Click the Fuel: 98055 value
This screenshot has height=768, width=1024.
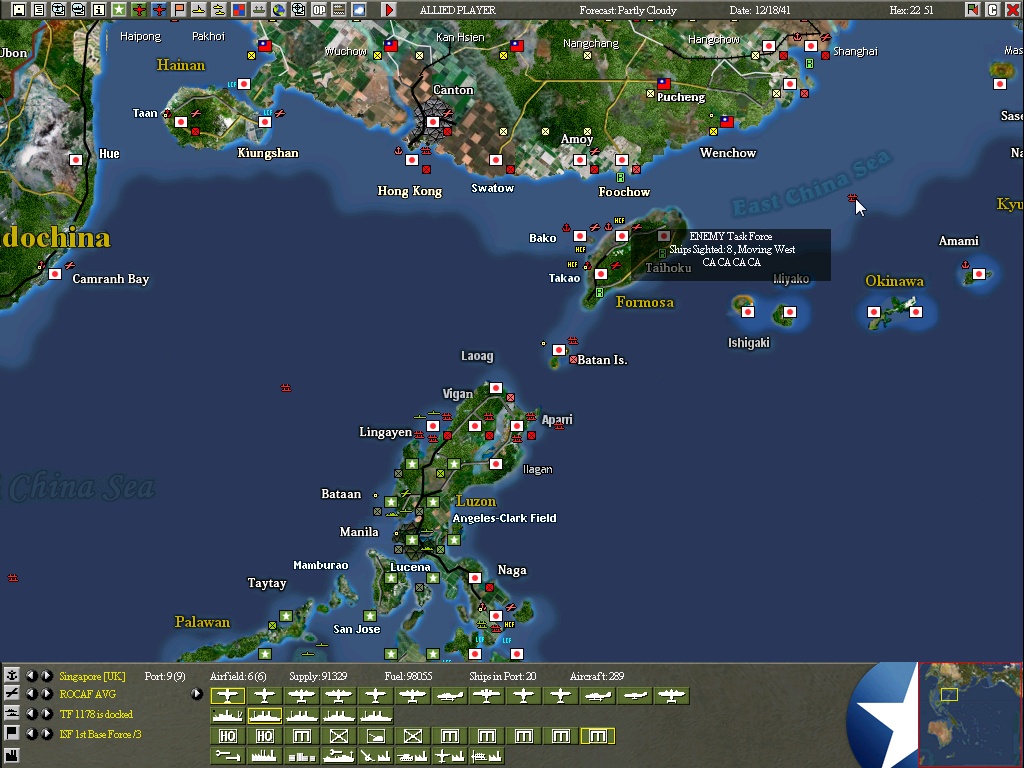(x=408, y=676)
